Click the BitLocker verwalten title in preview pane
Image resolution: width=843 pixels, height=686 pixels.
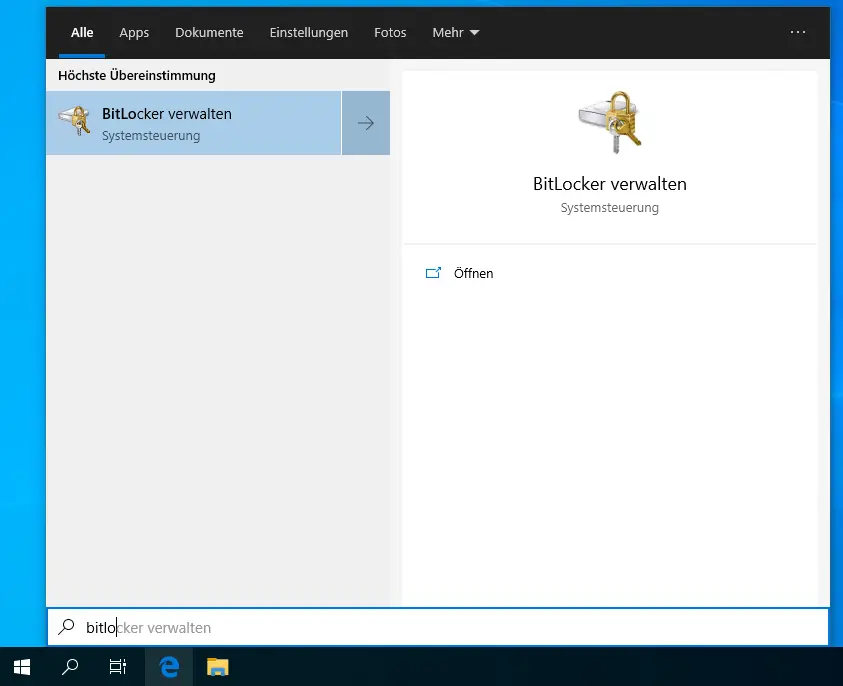pyautogui.click(x=610, y=184)
